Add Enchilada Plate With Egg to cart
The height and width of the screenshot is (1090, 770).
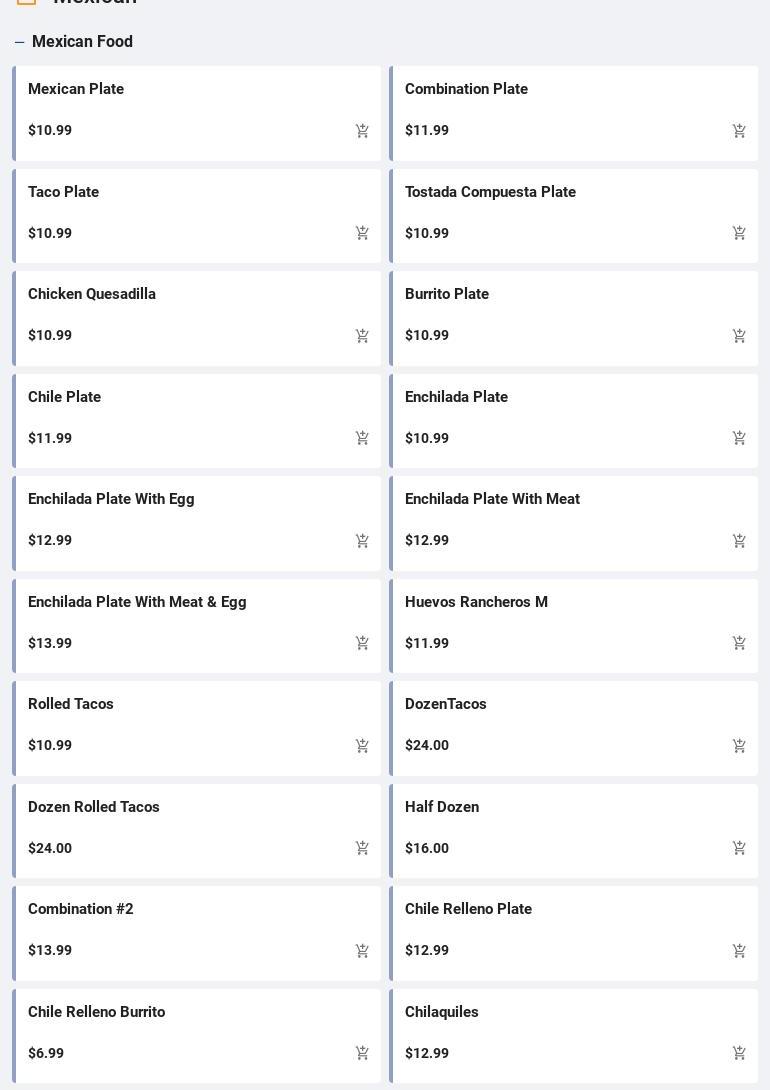362,541
